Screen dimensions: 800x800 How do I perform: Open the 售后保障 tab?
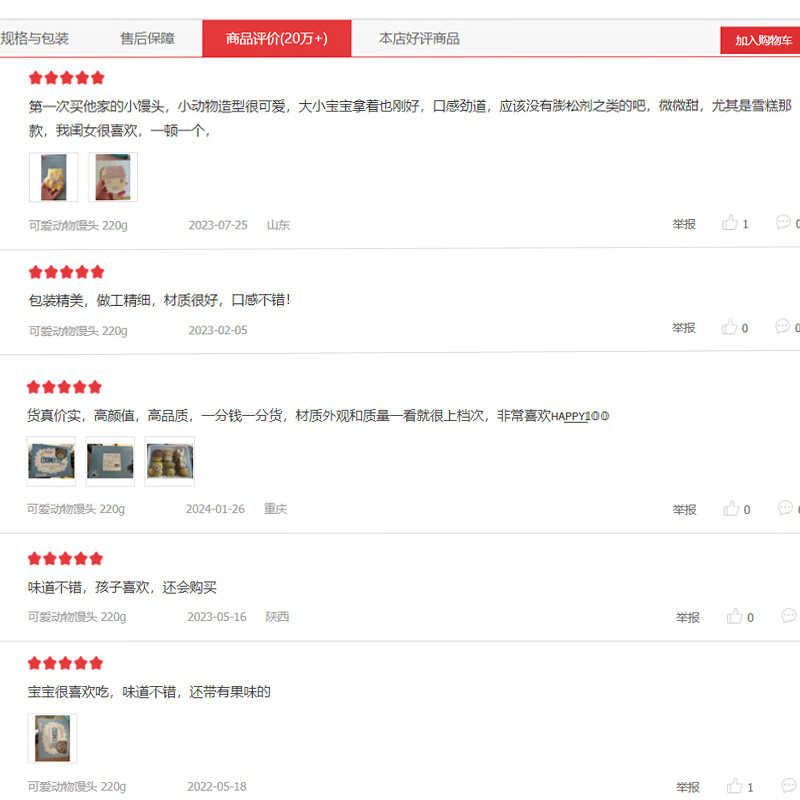point(147,38)
